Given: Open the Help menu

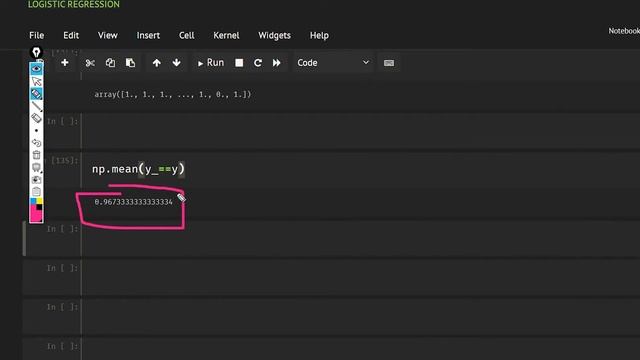Looking at the screenshot, I should click(x=319, y=36).
